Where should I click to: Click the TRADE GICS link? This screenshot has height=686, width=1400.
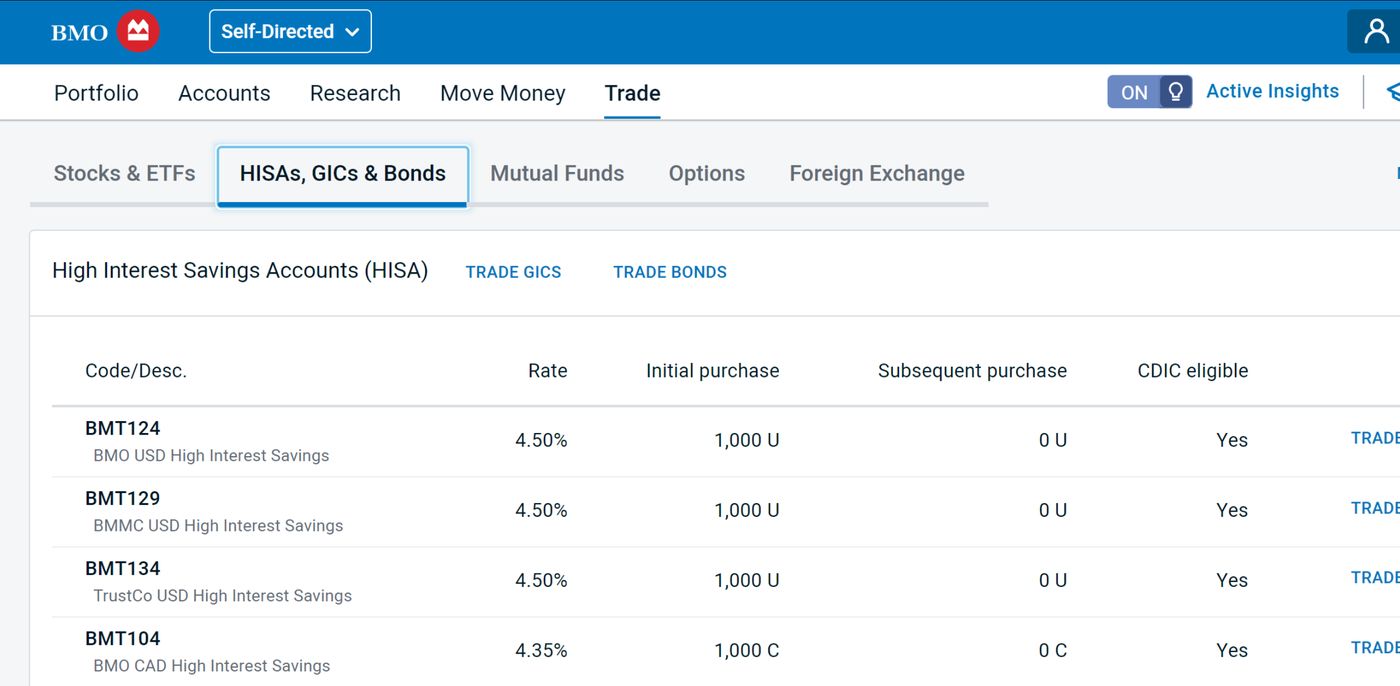tap(513, 272)
